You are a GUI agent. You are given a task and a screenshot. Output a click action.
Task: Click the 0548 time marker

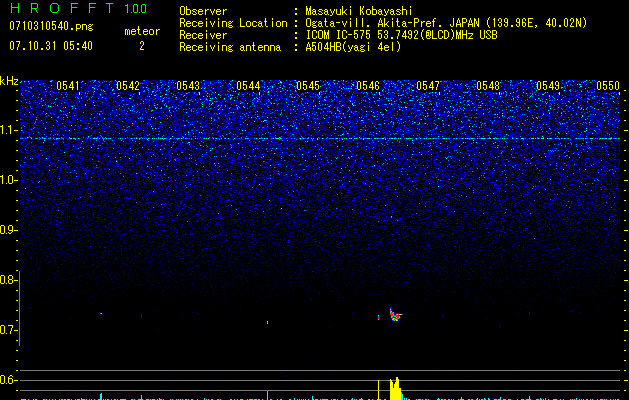pyautogui.click(x=488, y=86)
